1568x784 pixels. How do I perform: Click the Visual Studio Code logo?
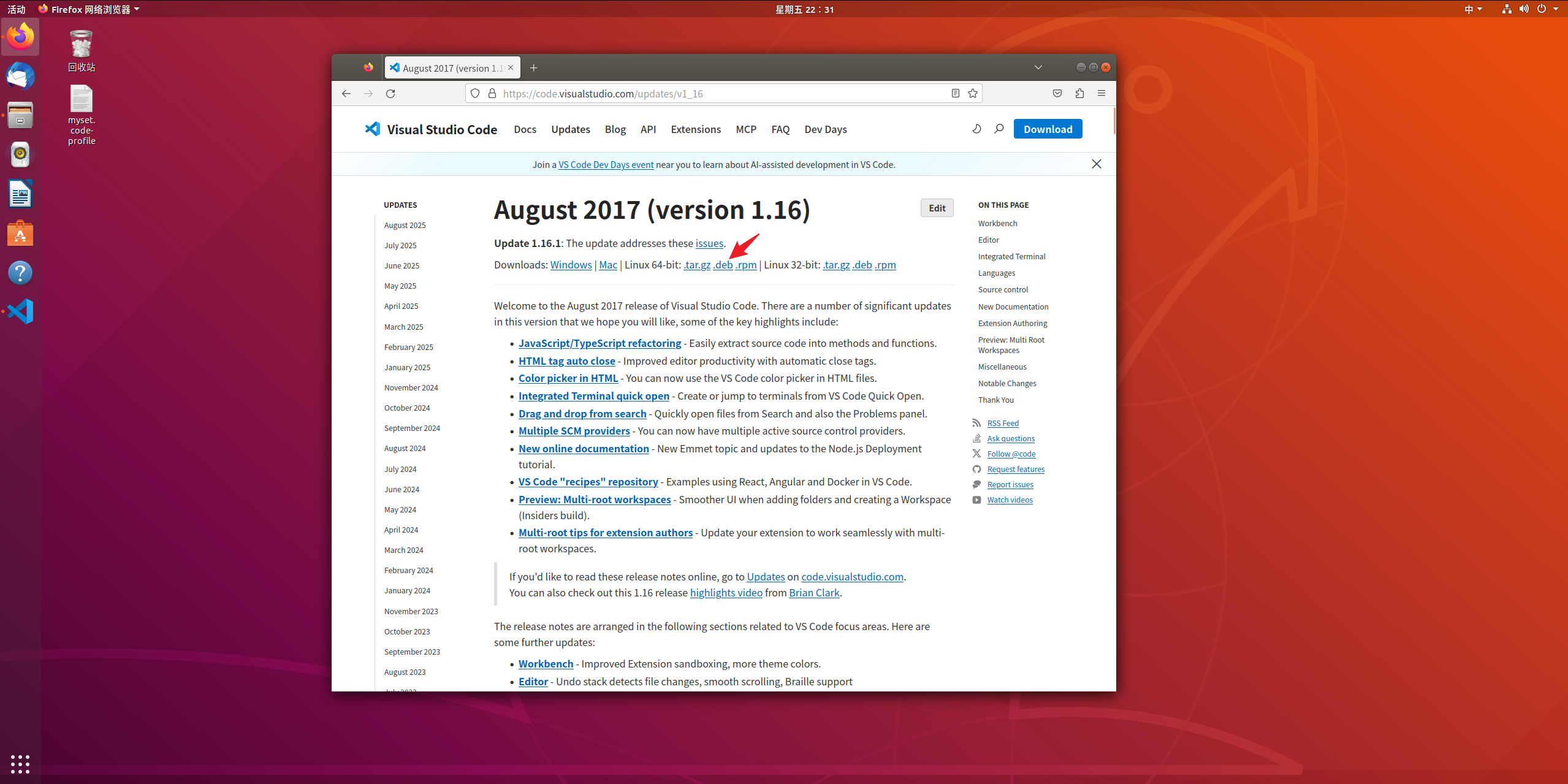click(372, 129)
